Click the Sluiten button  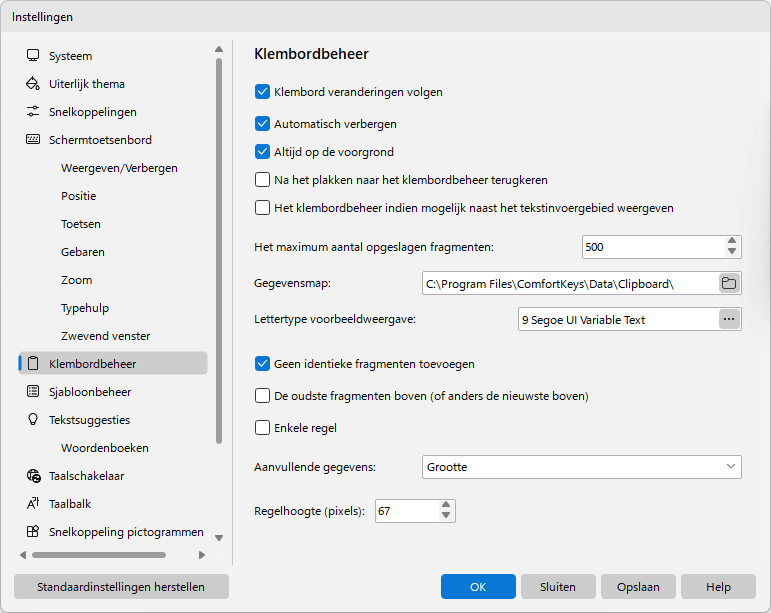[x=558, y=586]
